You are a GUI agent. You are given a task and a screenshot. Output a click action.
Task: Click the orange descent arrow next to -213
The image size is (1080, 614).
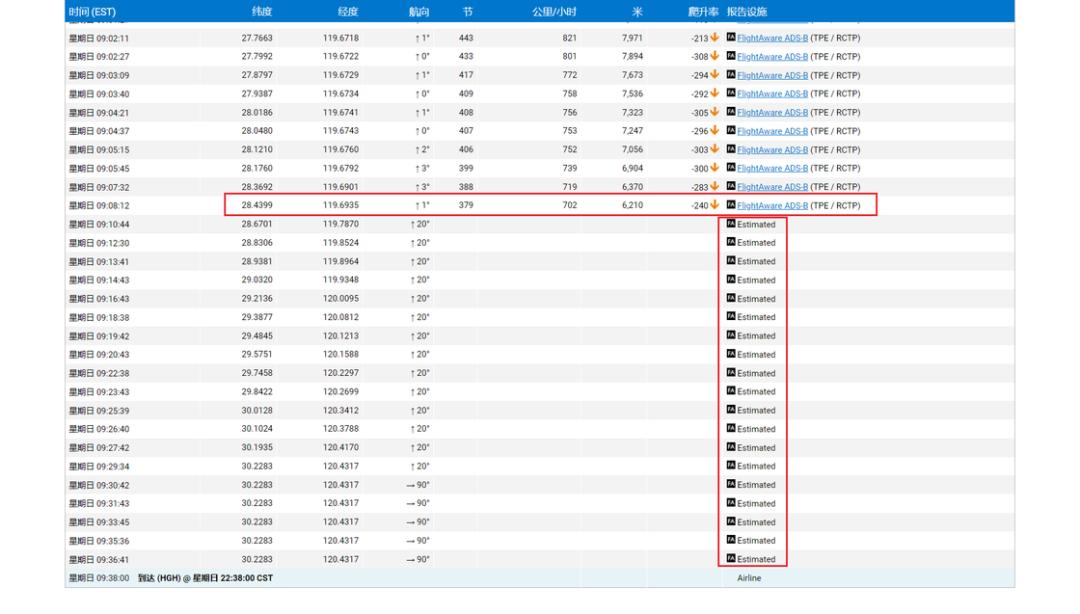pos(714,37)
